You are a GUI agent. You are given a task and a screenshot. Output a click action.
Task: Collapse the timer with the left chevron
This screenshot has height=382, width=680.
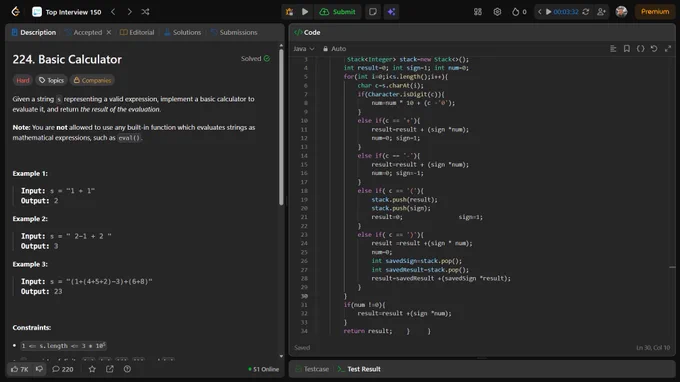pos(539,12)
